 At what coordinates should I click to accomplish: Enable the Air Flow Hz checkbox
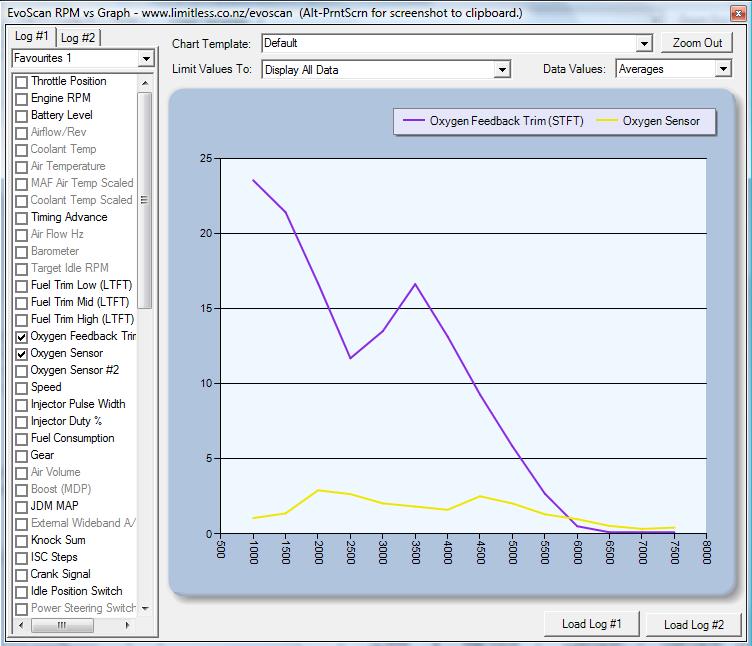point(21,235)
